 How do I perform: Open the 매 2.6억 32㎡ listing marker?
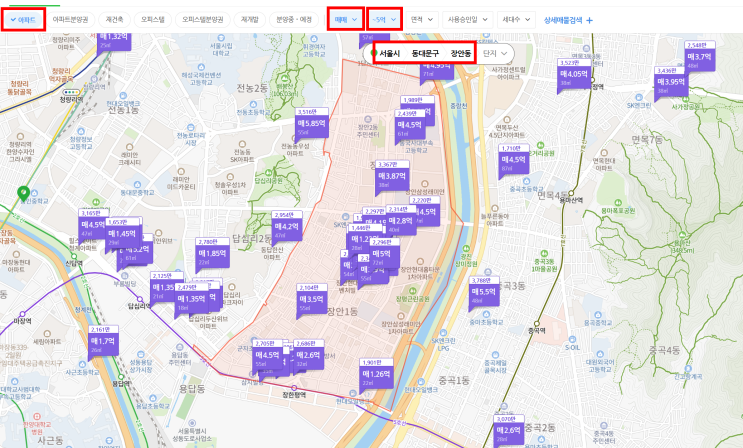tap(308, 355)
